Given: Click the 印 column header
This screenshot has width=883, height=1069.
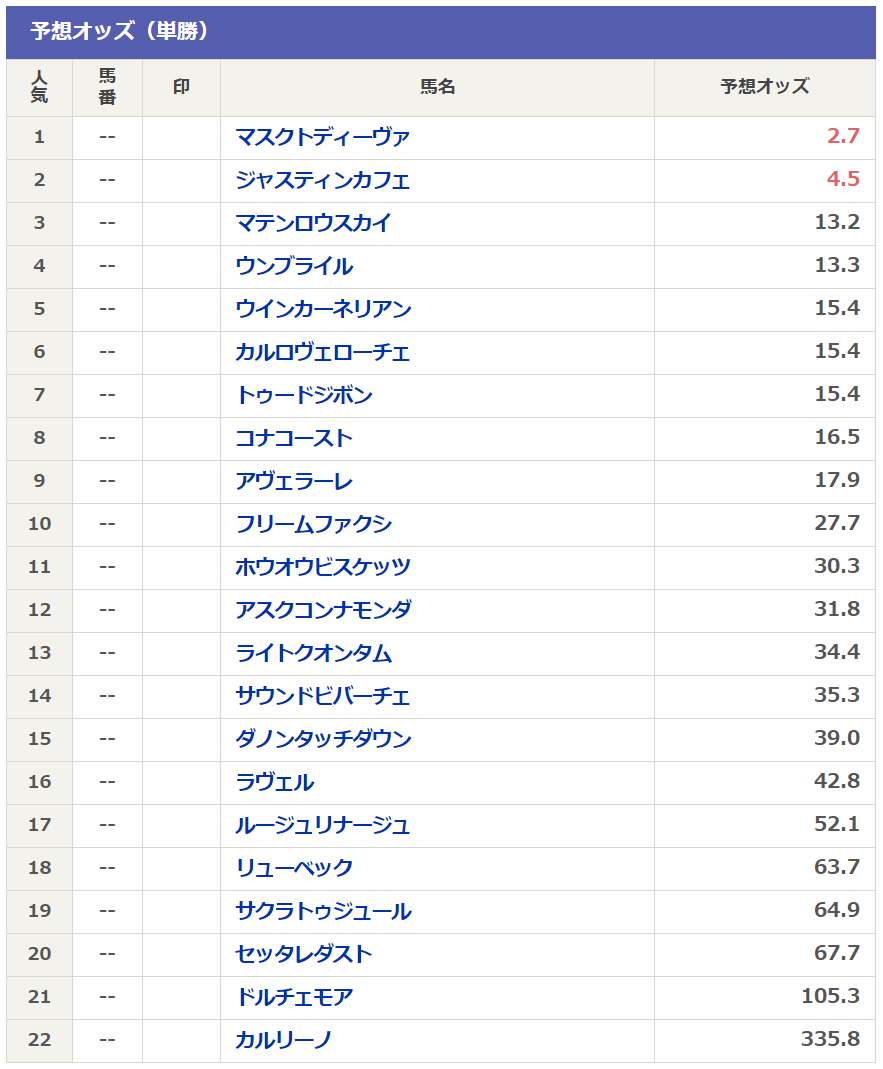Looking at the screenshot, I should [x=181, y=87].
